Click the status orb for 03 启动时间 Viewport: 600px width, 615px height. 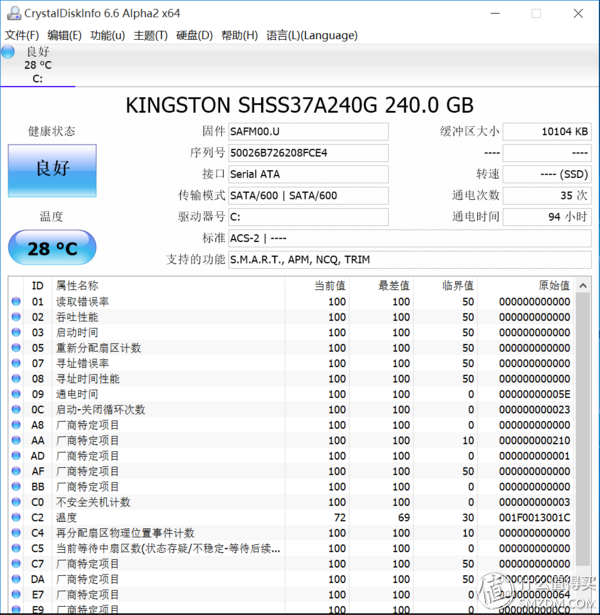tap(16, 332)
